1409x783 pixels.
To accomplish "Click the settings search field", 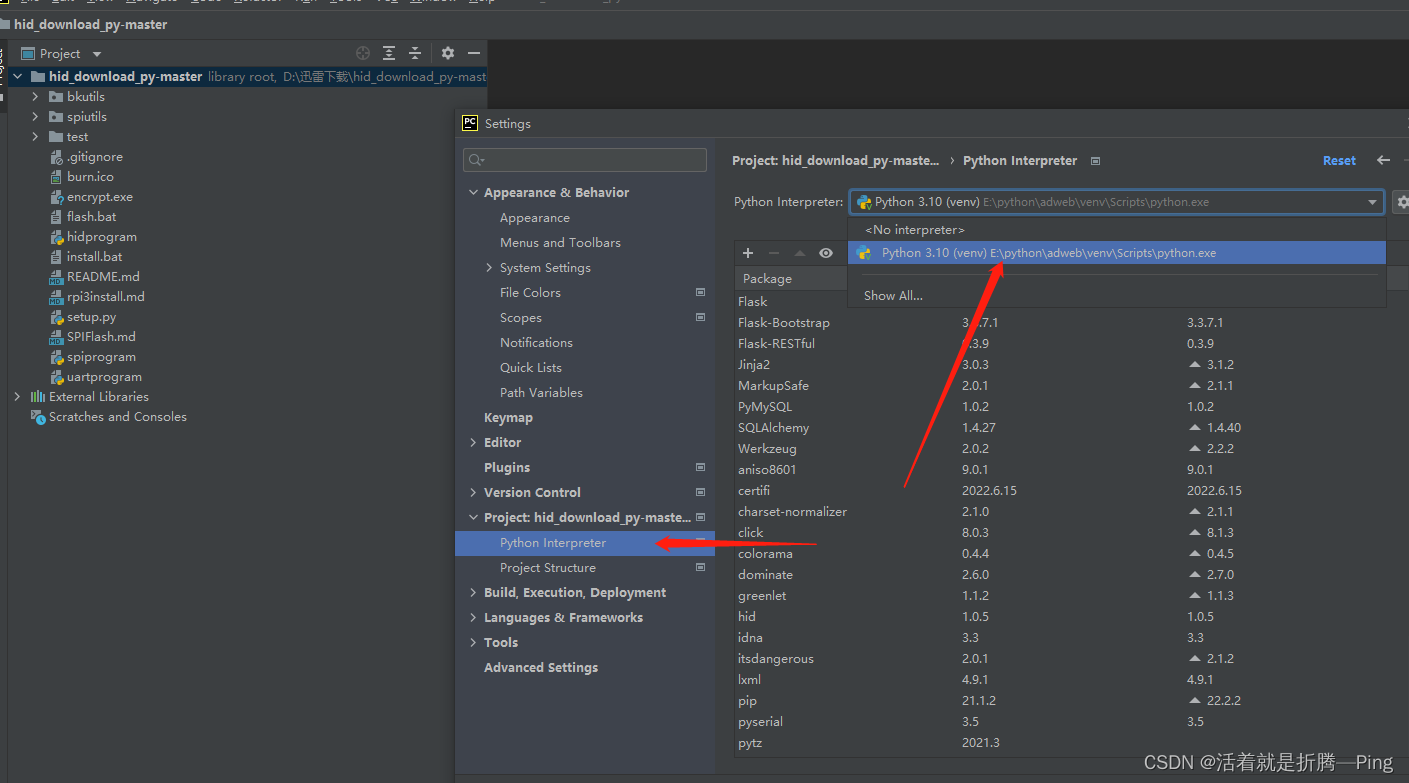I will tap(585, 160).
